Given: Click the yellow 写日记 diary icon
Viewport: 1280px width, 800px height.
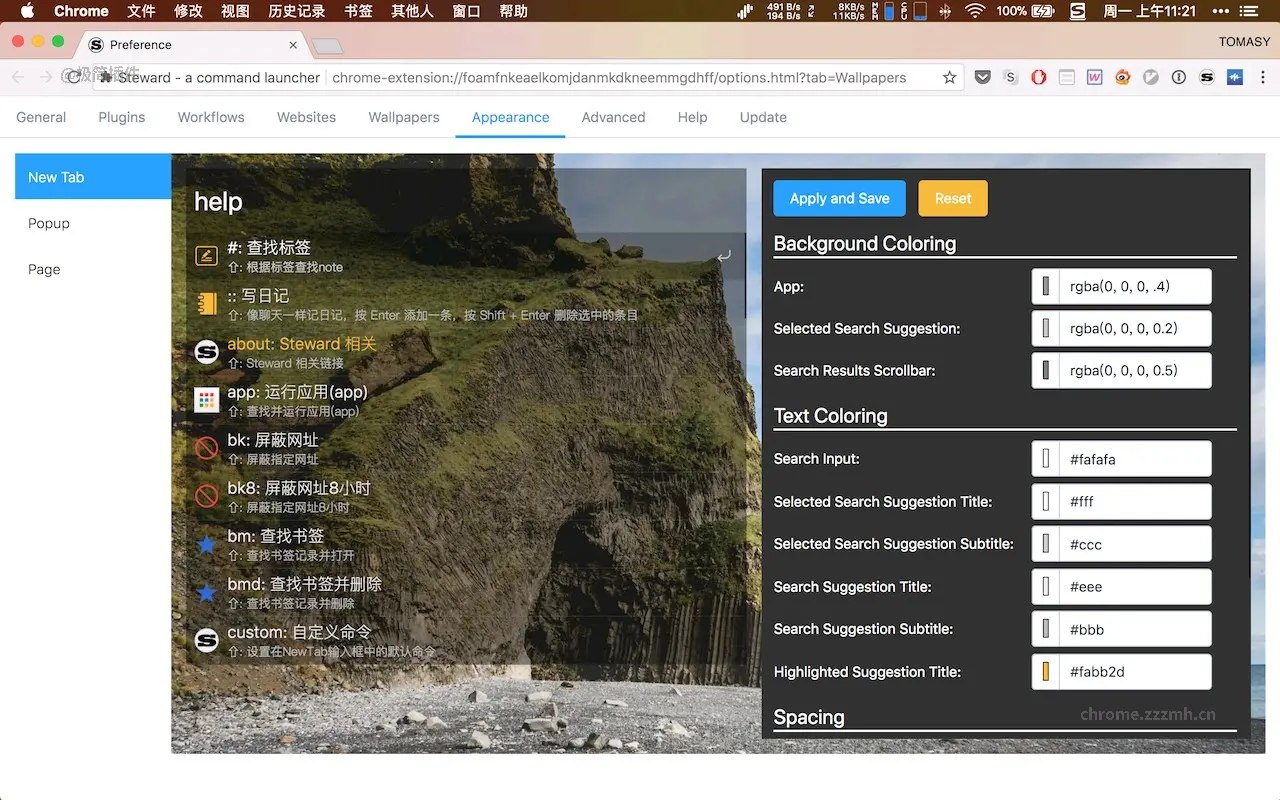Looking at the screenshot, I should click(x=206, y=304).
